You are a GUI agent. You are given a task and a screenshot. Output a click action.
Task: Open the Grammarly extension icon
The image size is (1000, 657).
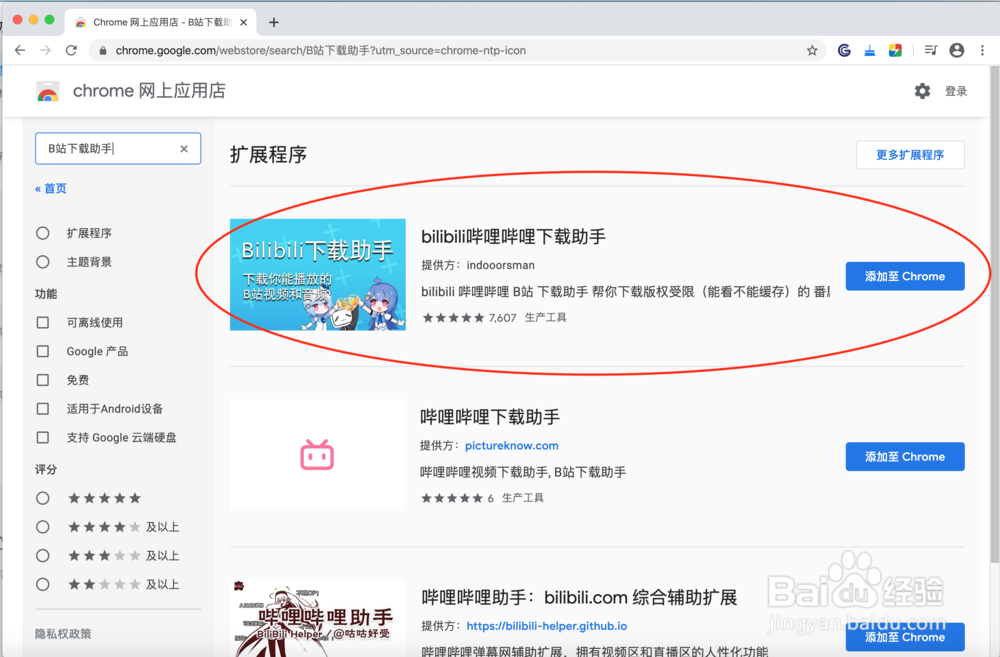844,50
